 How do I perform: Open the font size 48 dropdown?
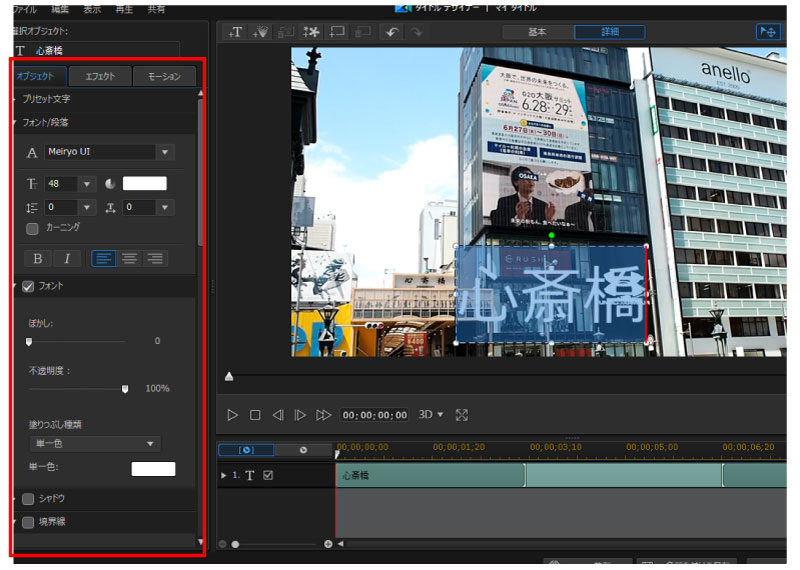point(86,184)
